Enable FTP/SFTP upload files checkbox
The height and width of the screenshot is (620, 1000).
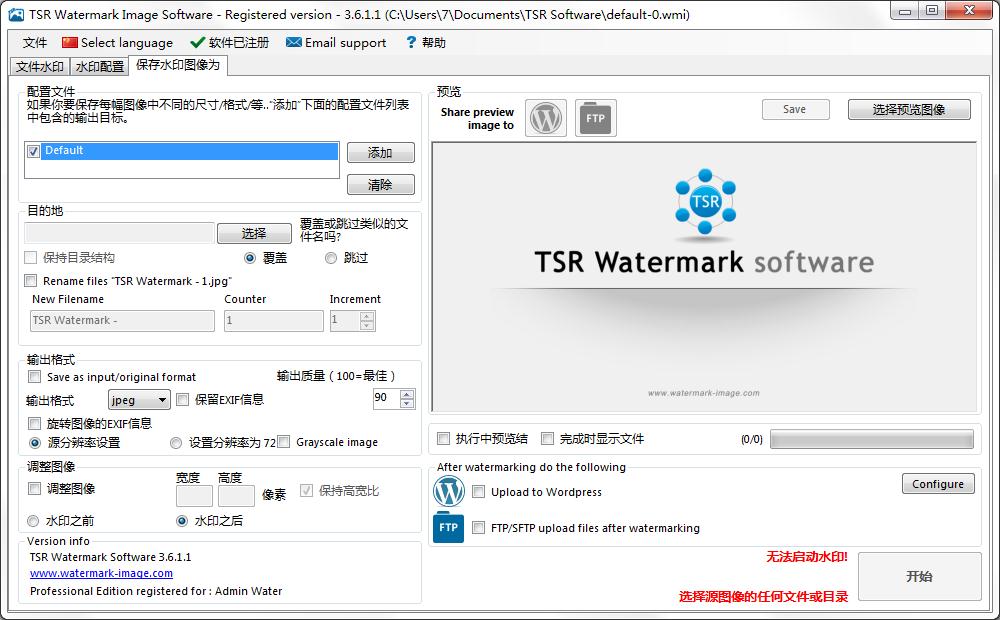[x=478, y=528]
